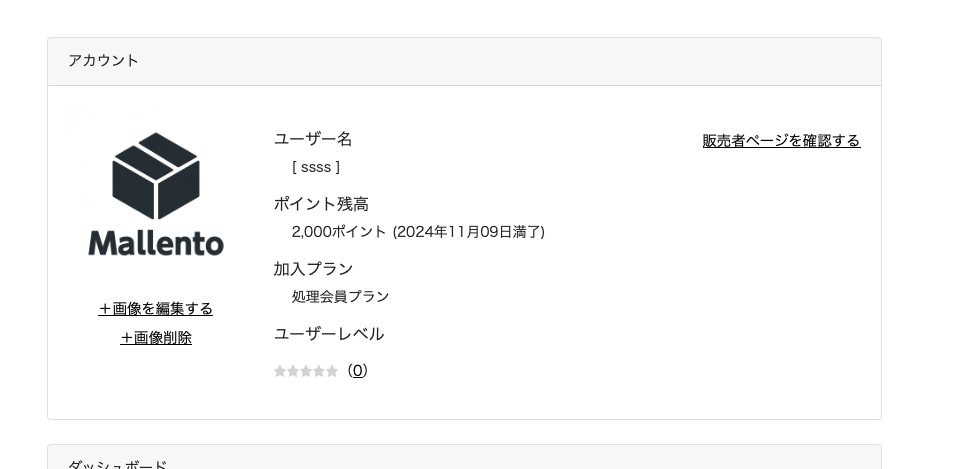954x469 pixels.
Task: Click the ポイント残高 label
Action: 321,204
